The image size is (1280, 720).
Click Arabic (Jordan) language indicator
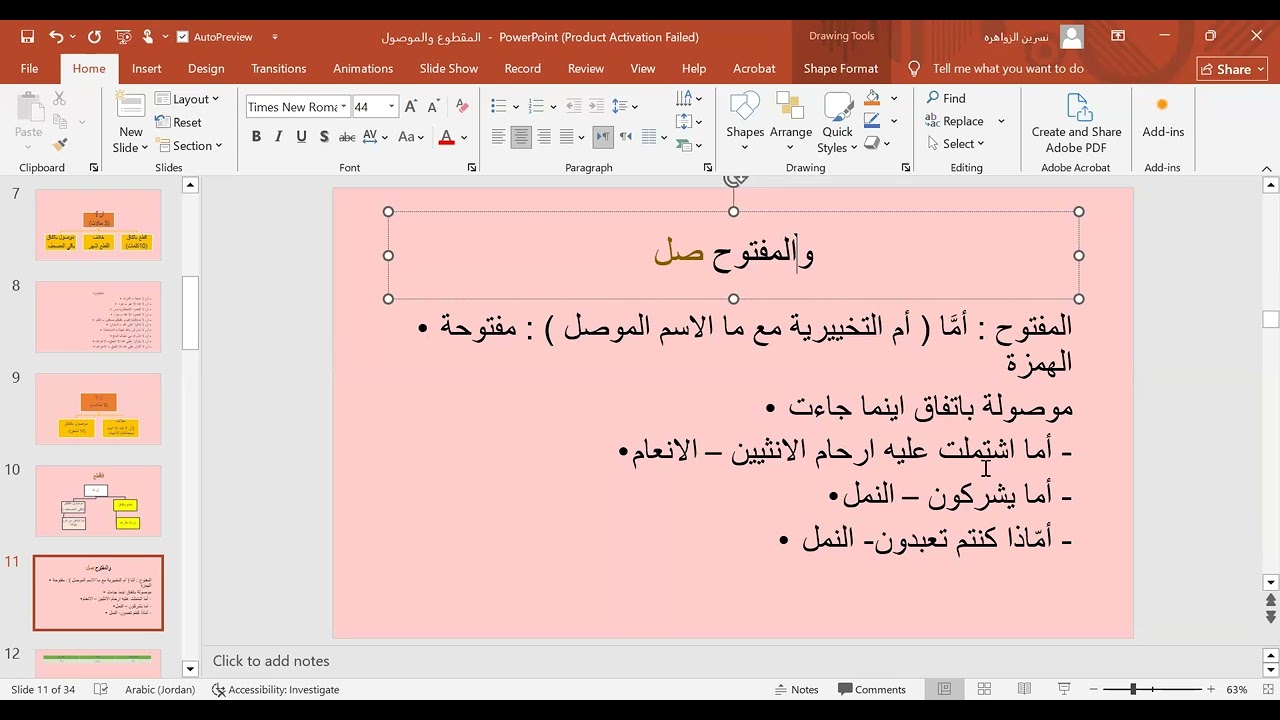[161, 689]
